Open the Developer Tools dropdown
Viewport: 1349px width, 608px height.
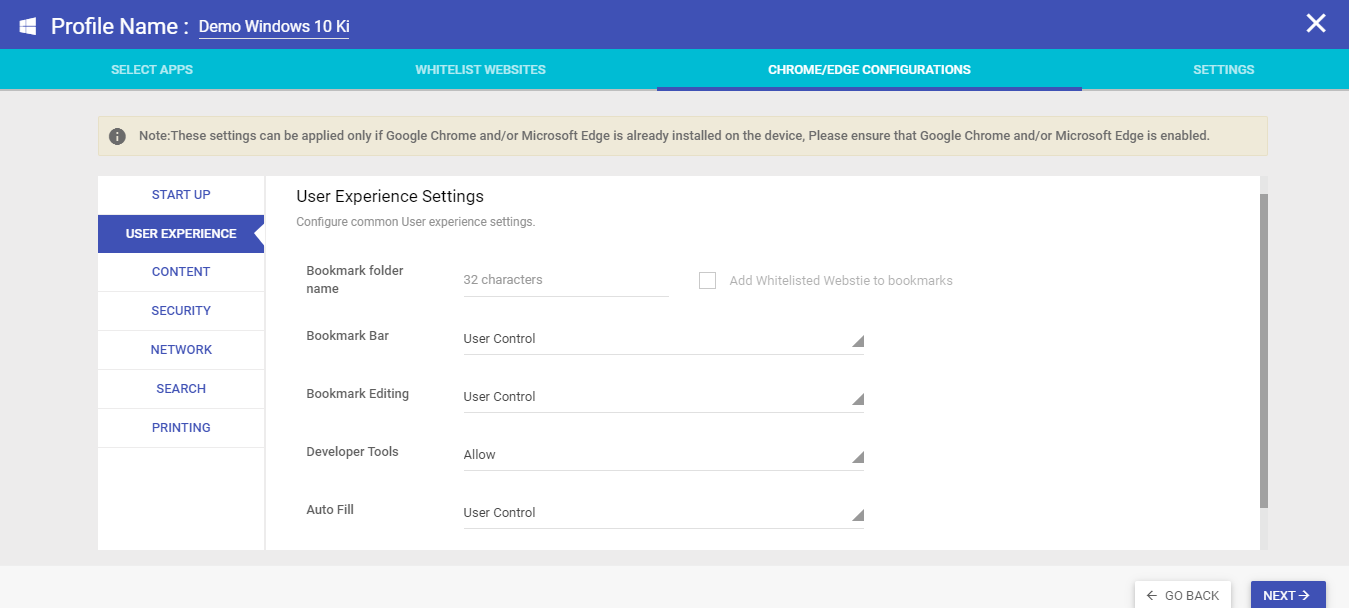(663, 455)
